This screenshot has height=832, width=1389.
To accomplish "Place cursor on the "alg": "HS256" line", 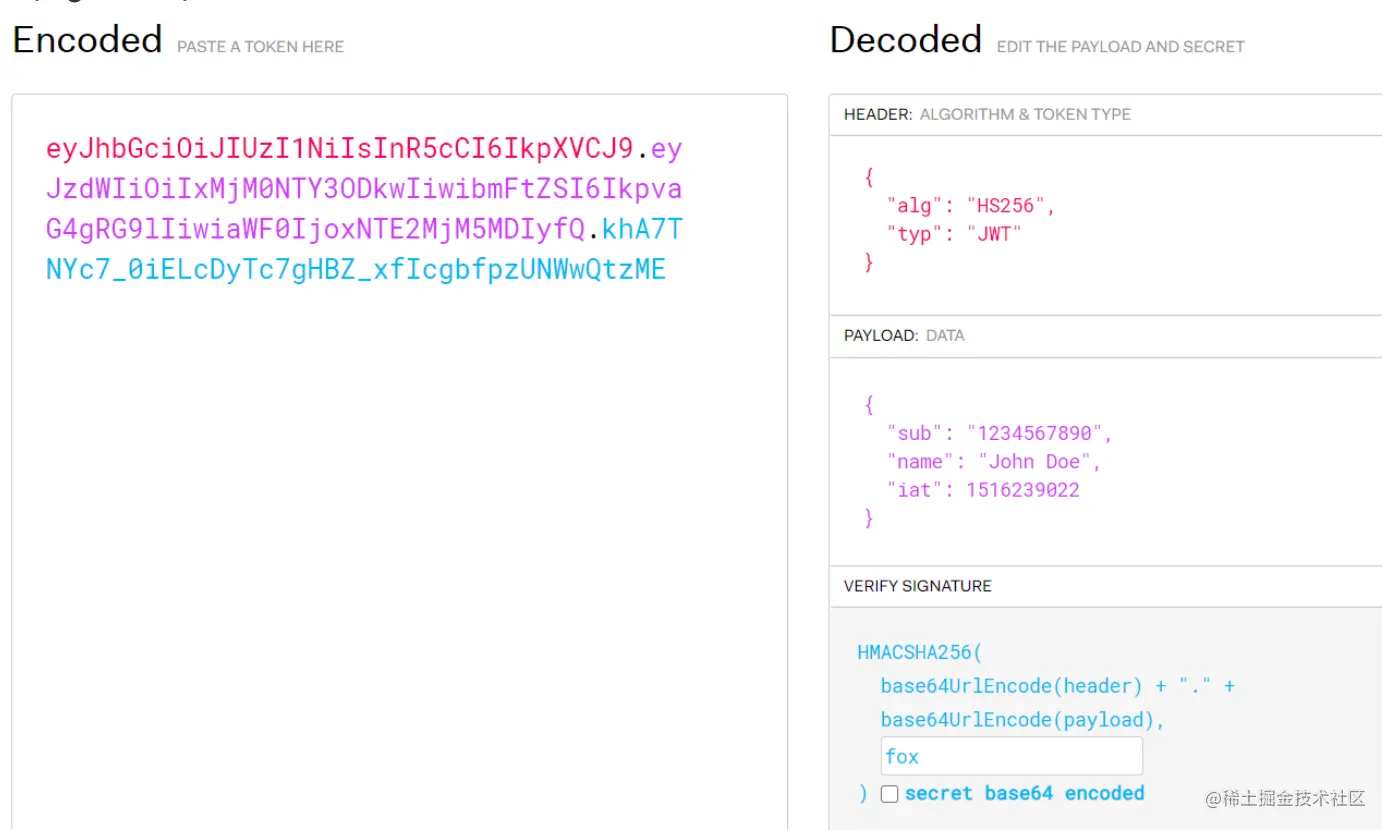I will click(970, 206).
